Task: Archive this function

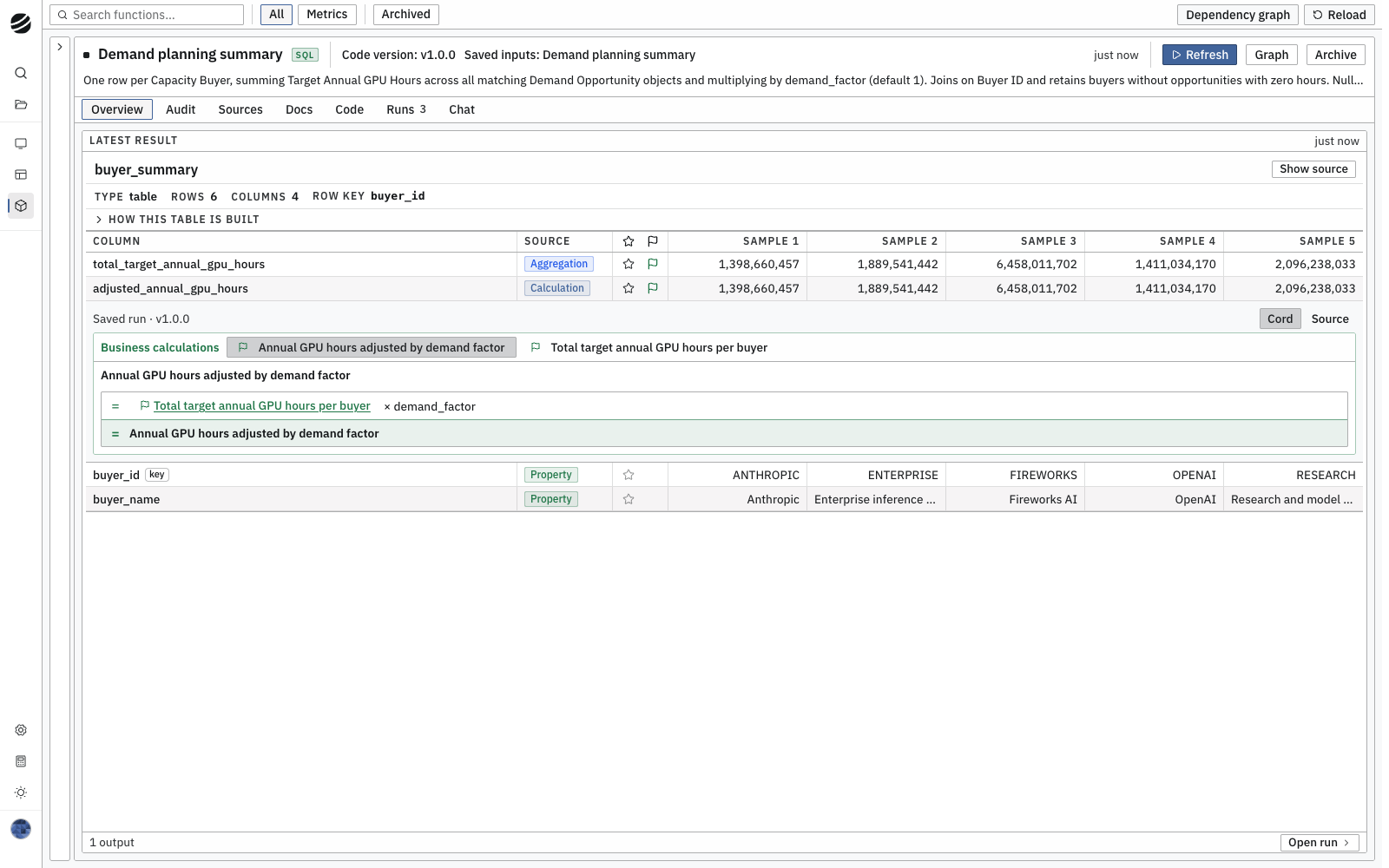Action: point(1335,55)
